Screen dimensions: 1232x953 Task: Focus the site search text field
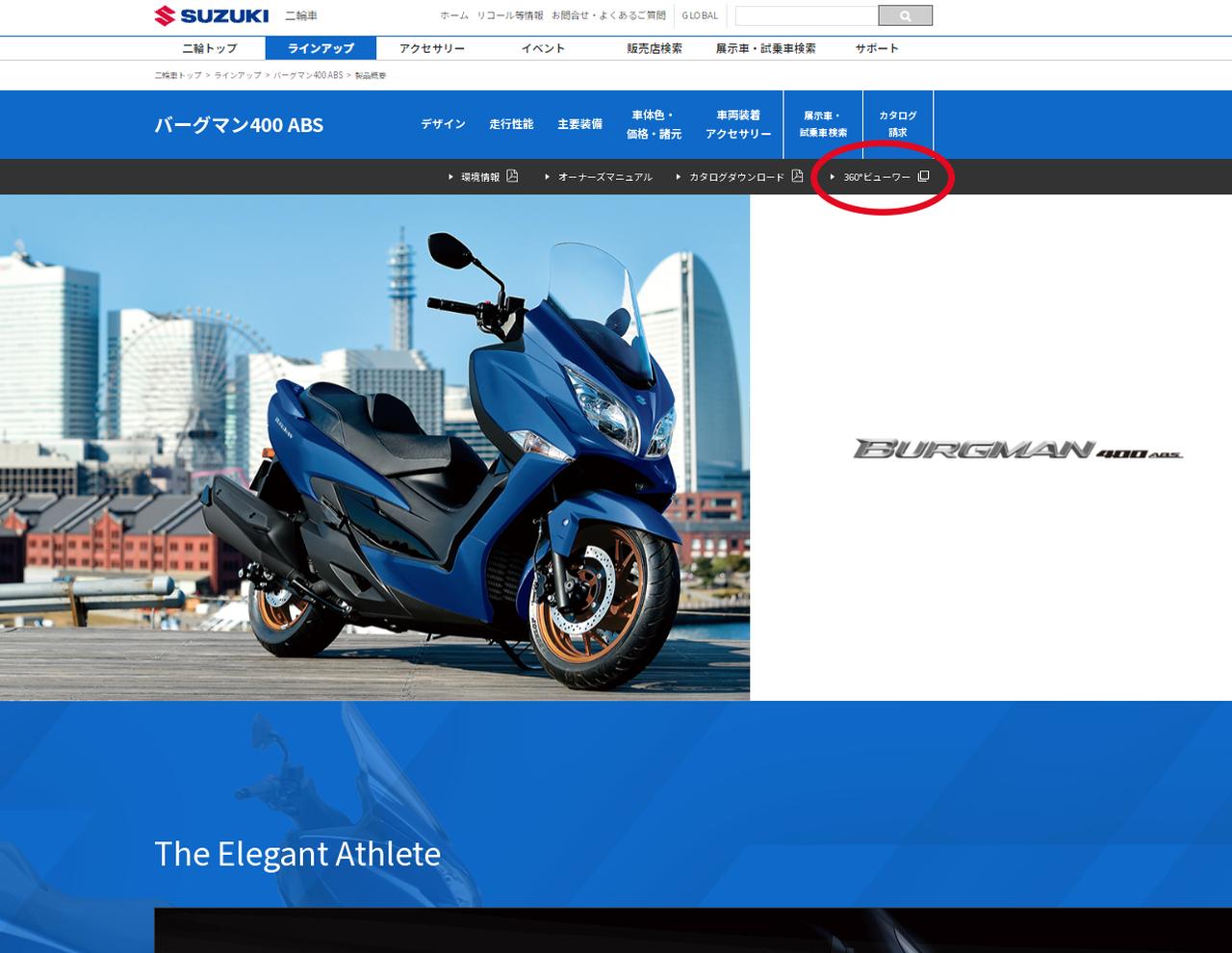(x=806, y=15)
